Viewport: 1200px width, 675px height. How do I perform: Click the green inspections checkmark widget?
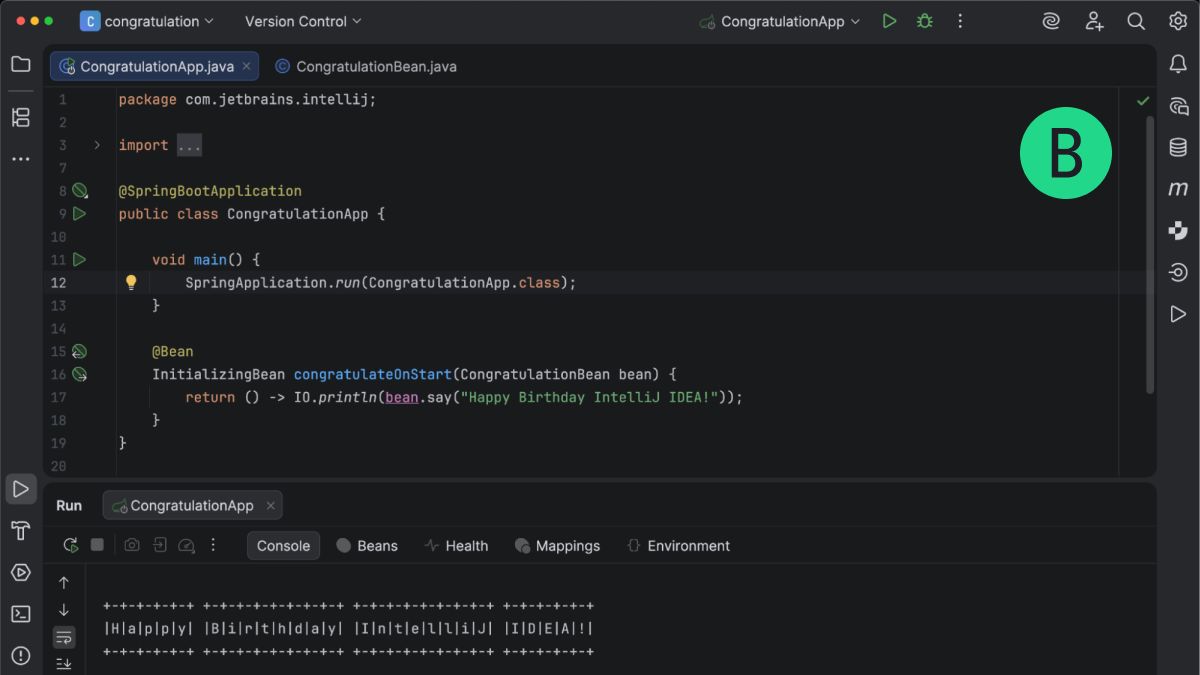click(1143, 99)
